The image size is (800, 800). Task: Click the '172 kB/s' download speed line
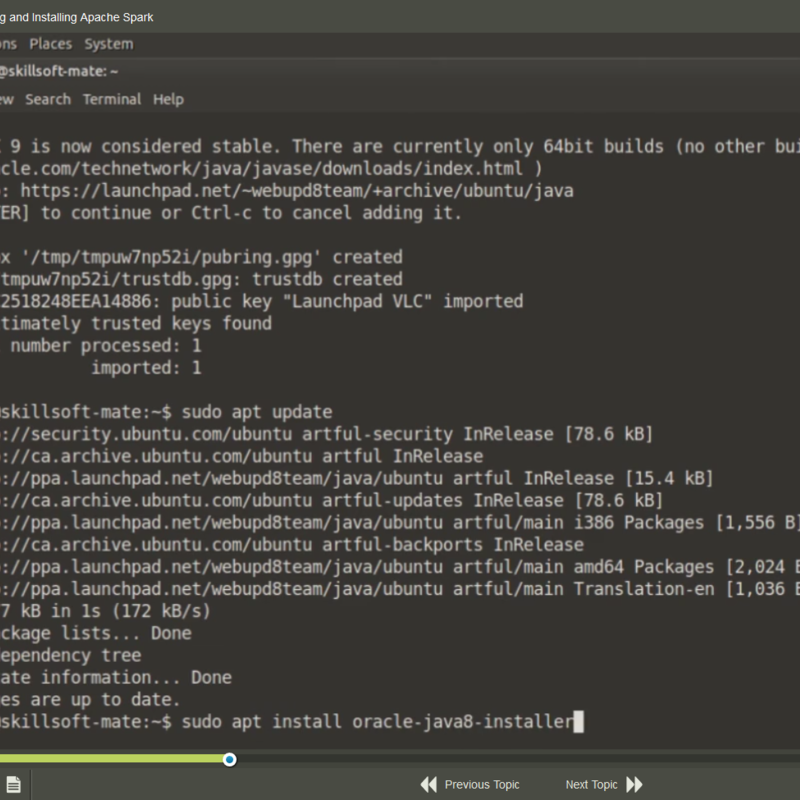pyautogui.click(x=105, y=611)
